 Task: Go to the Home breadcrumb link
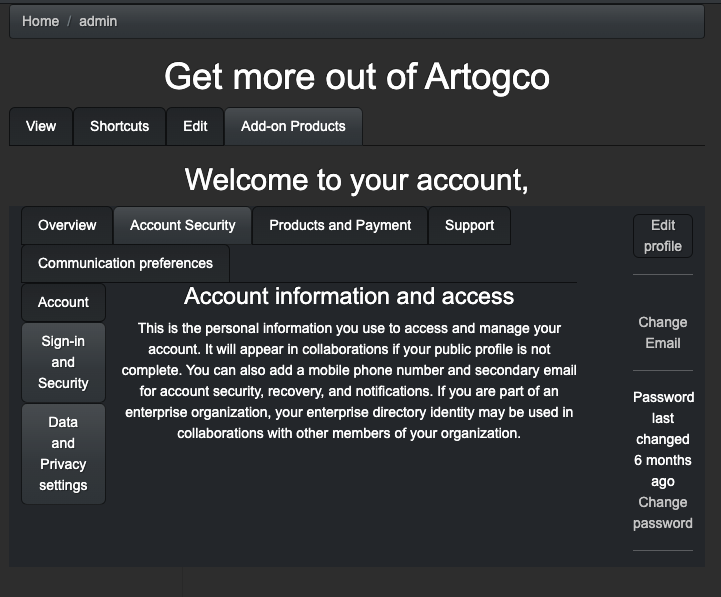[40, 21]
